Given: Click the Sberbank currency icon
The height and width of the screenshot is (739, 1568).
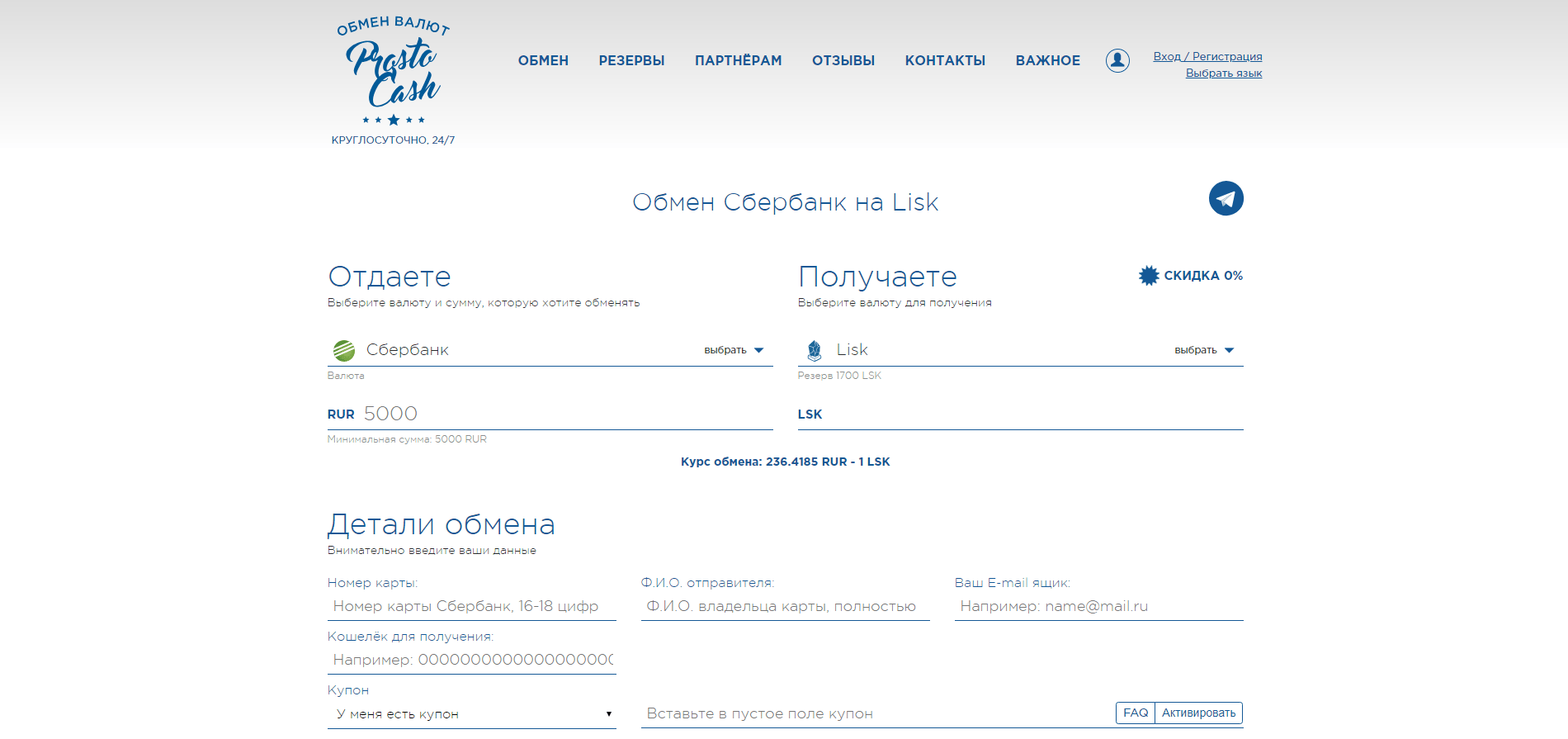Looking at the screenshot, I should pyautogui.click(x=344, y=350).
